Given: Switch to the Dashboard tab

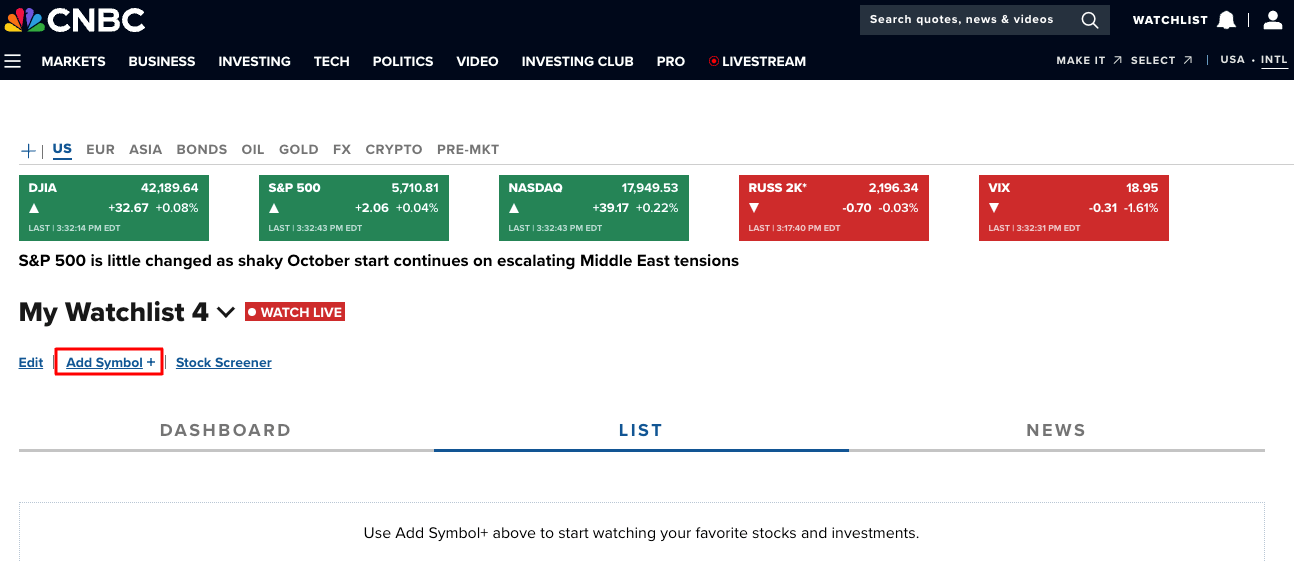Looking at the screenshot, I should [225, 430].
